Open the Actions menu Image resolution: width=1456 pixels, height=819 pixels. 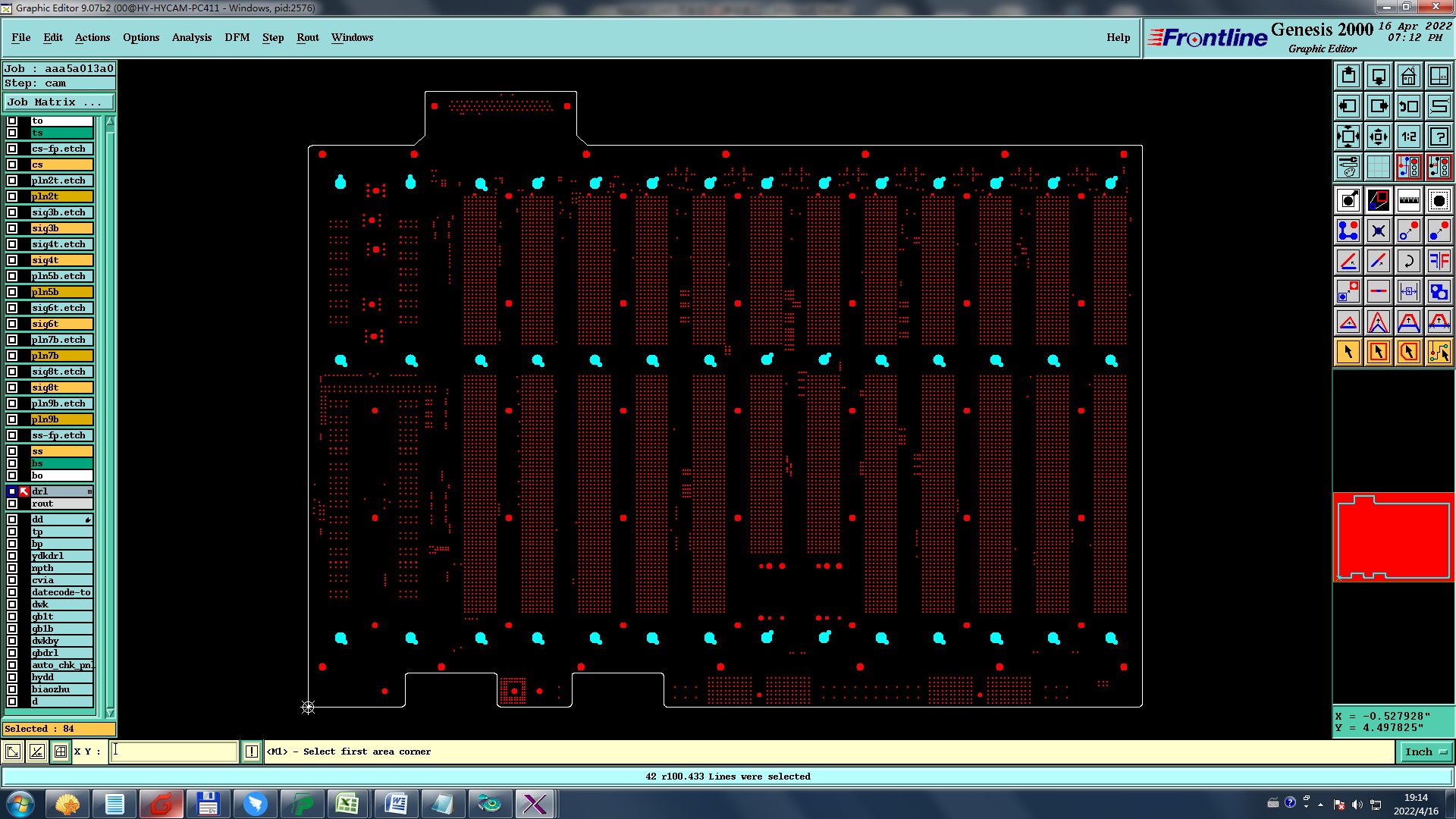click(x=93, y=37)
